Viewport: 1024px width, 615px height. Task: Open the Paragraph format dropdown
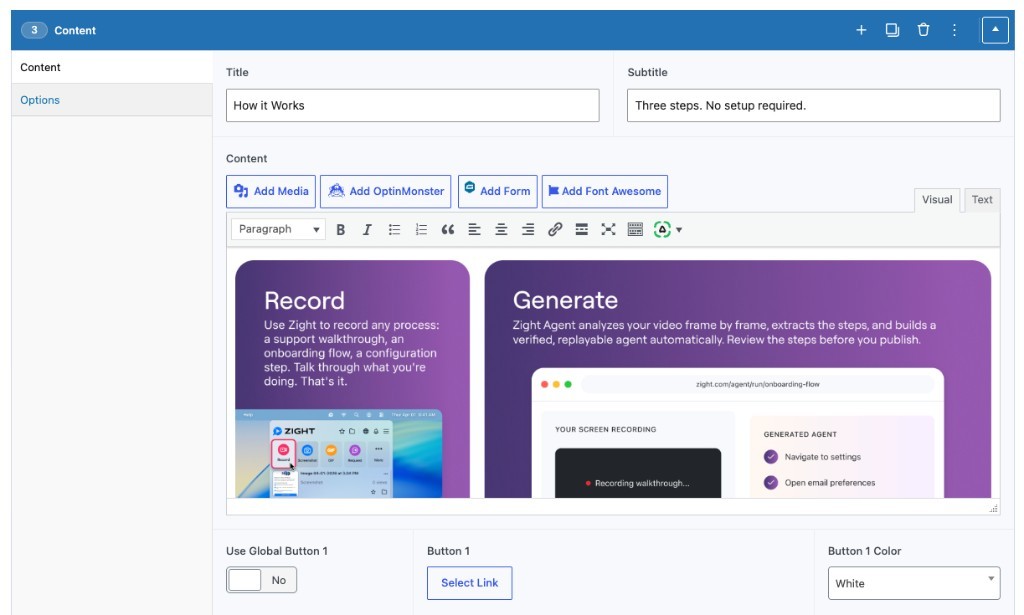278,229
